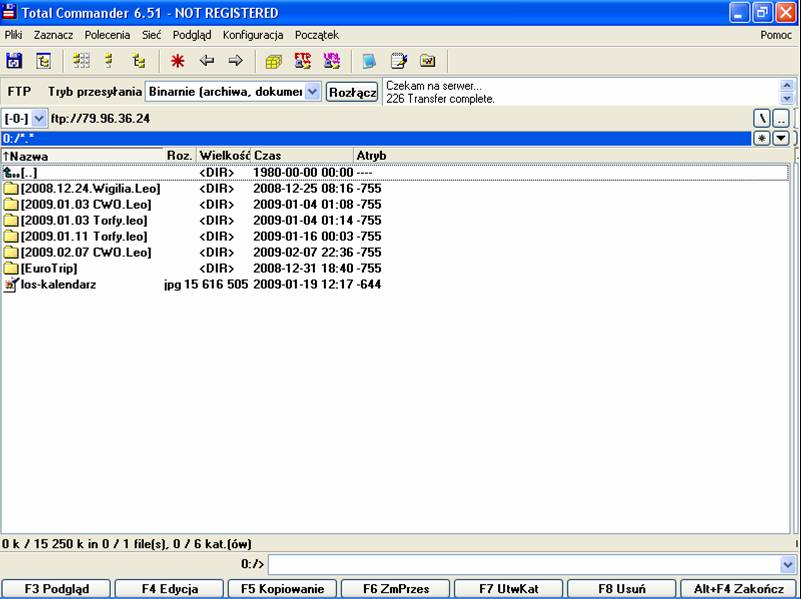Click the los-kalendarz file icon
Image resolution: width=801 pixels, height=599 pixels.
tap(11, 284)
